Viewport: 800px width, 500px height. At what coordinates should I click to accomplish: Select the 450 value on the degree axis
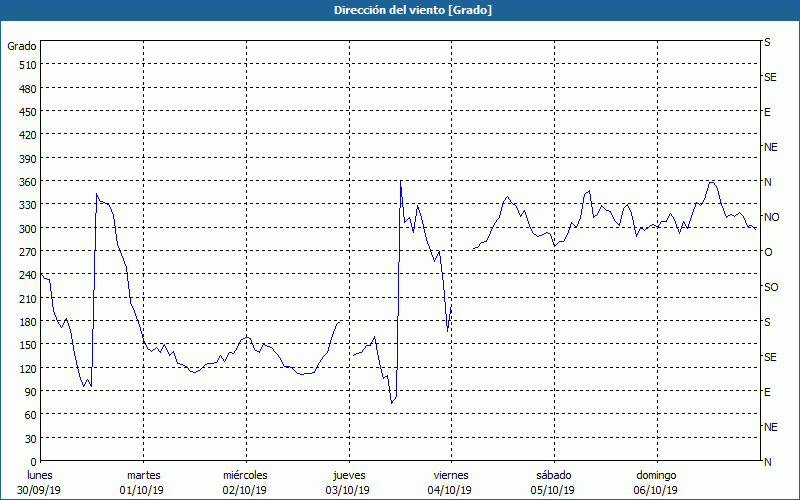(28, 112)
